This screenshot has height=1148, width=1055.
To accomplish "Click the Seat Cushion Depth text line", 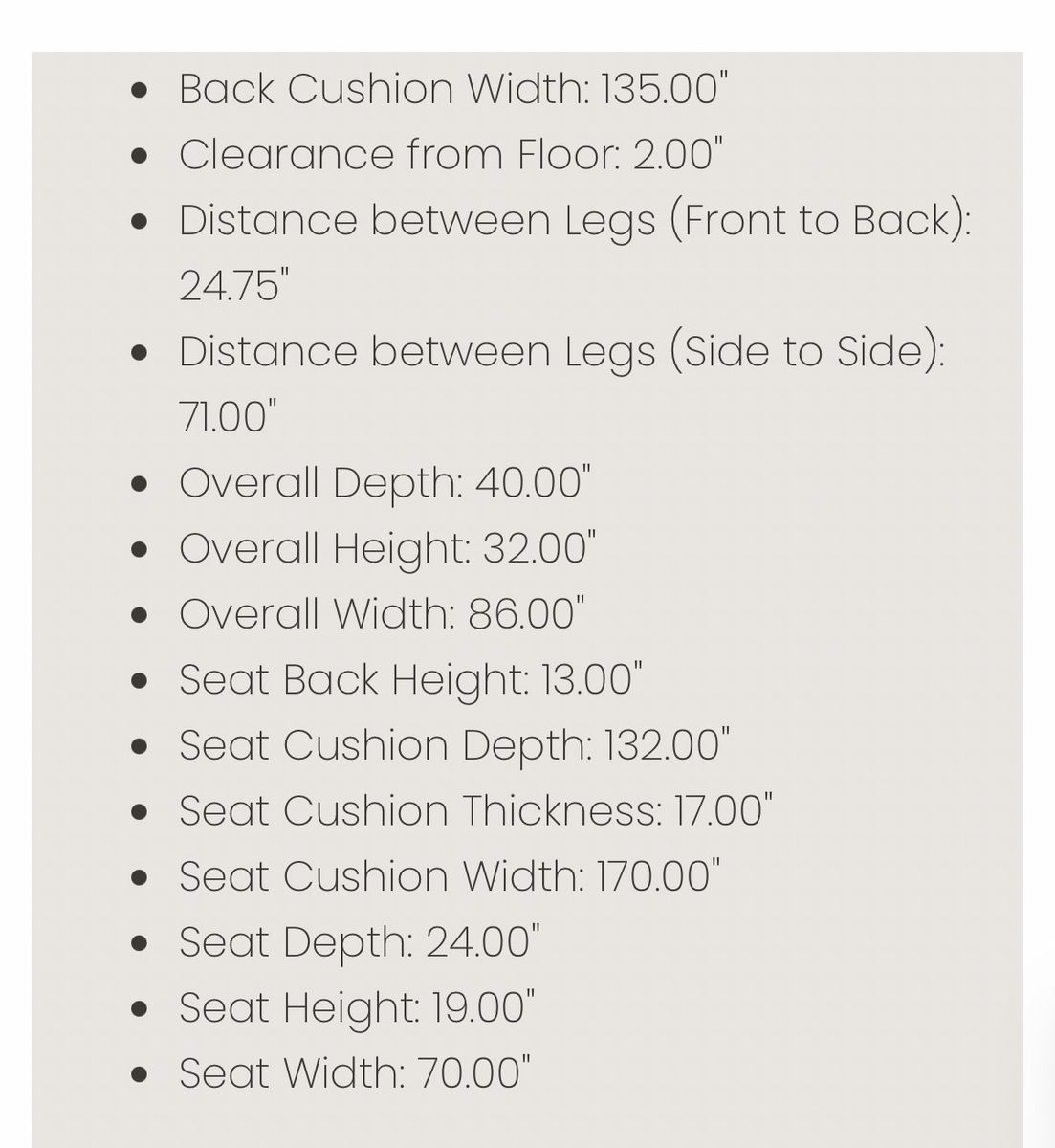I will point(454,746).
